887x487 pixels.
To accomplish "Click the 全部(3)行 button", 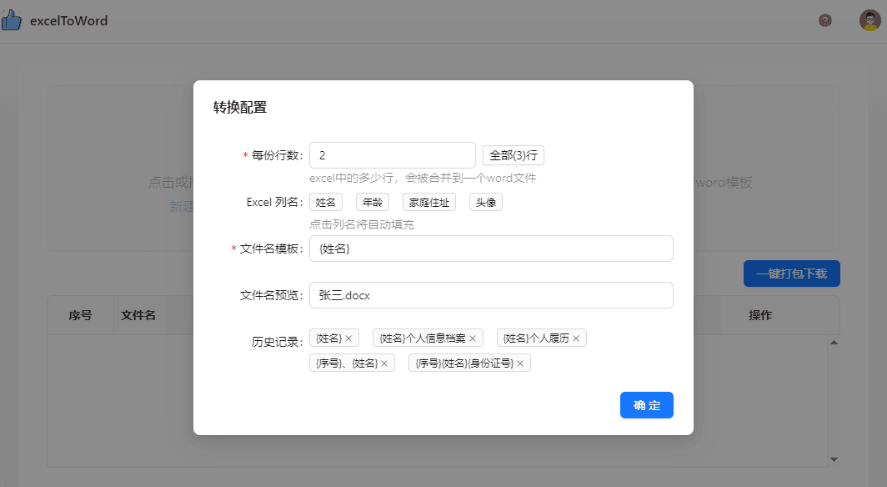I will coord(513,156).
